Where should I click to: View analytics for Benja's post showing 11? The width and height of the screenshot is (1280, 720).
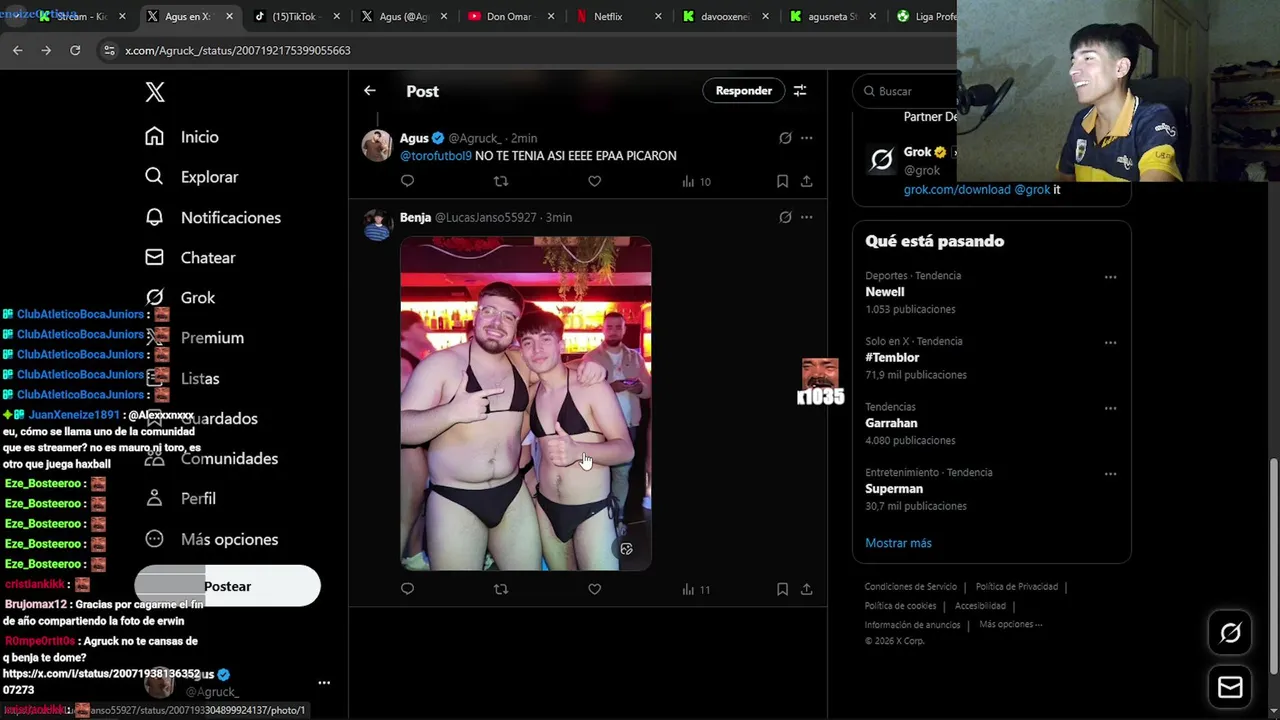click(x=696, y=590)
